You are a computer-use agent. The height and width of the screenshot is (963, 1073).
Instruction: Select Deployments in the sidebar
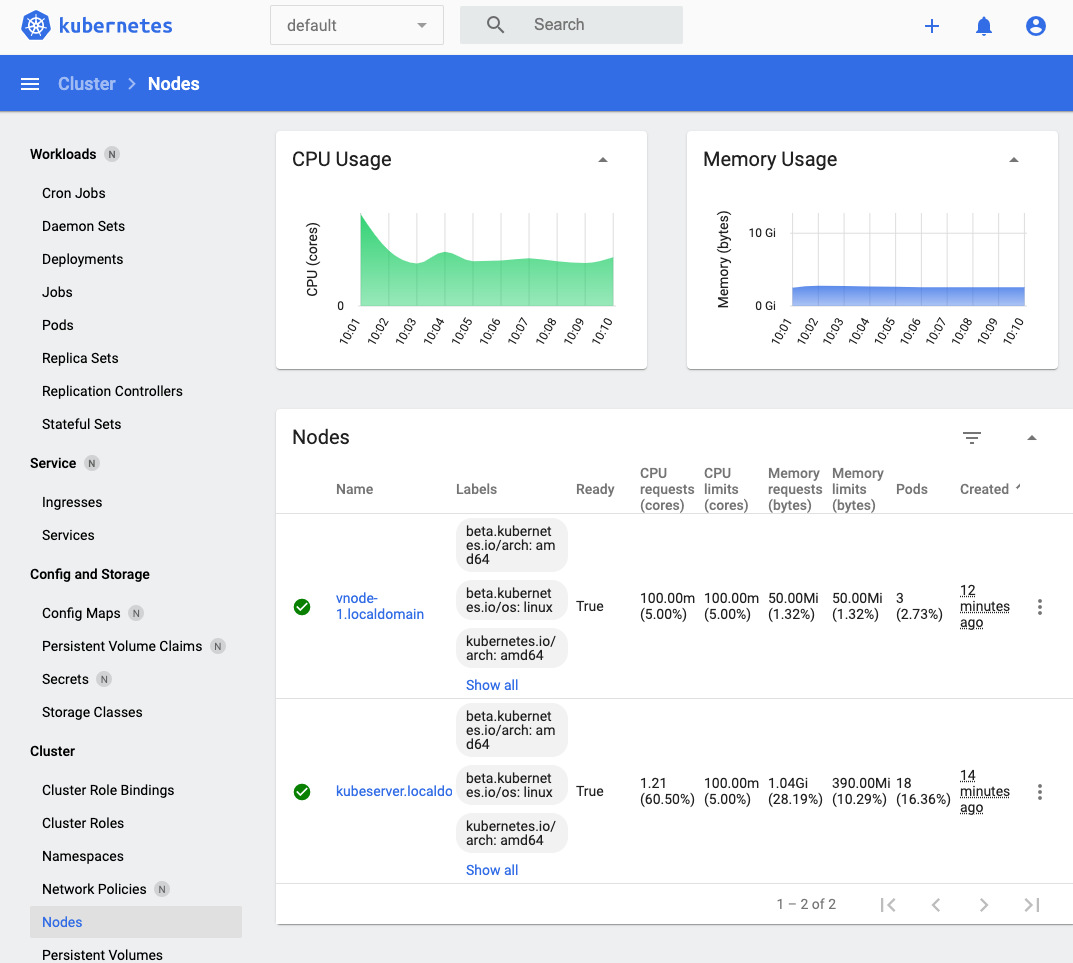82,258
